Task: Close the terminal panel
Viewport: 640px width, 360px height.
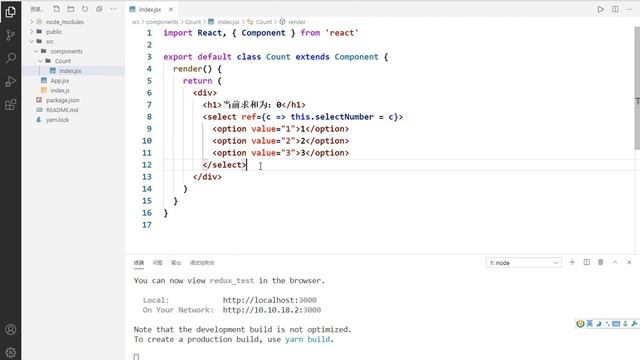Action: (x=629, y=262)
